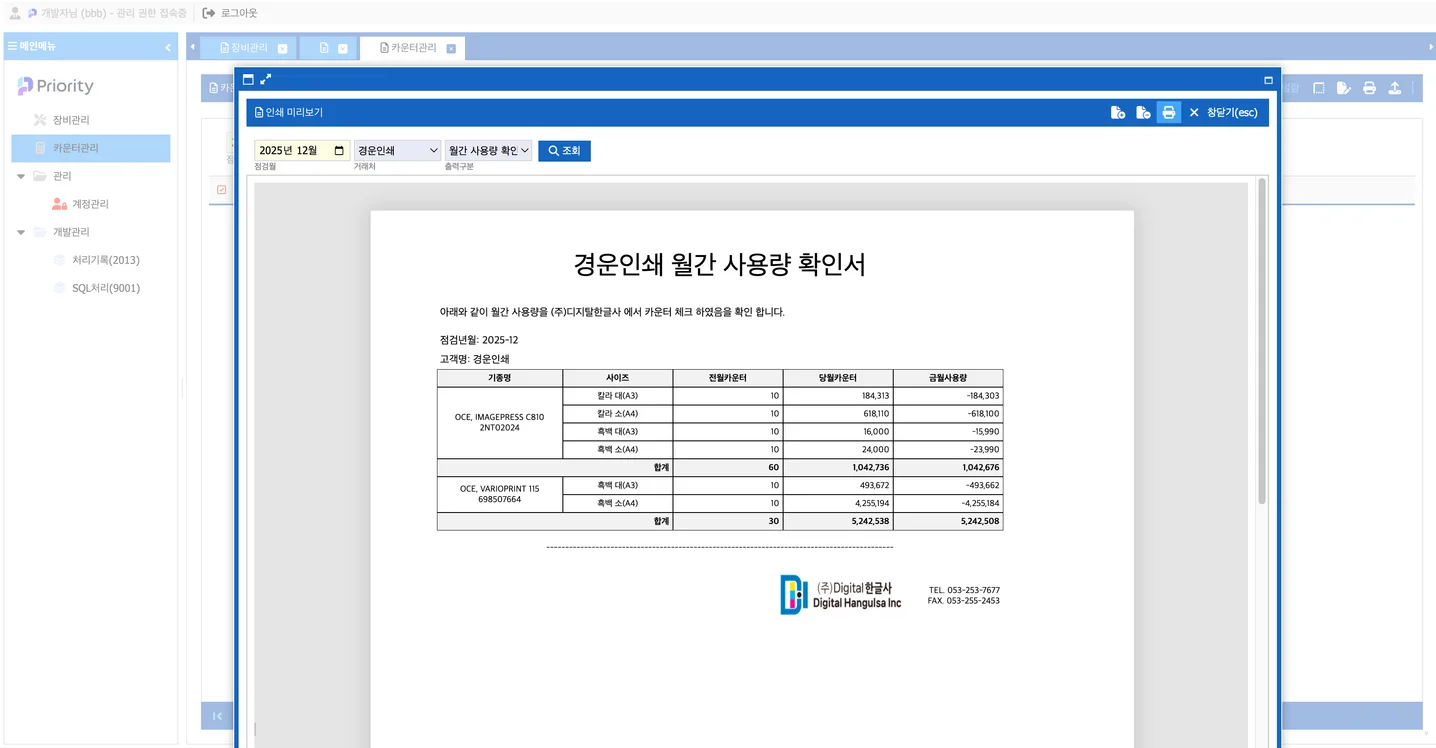This screenshot has width=1436, height=748.
Task: Click the 금월사용량 column header in the report
Action: click(948, 378)
